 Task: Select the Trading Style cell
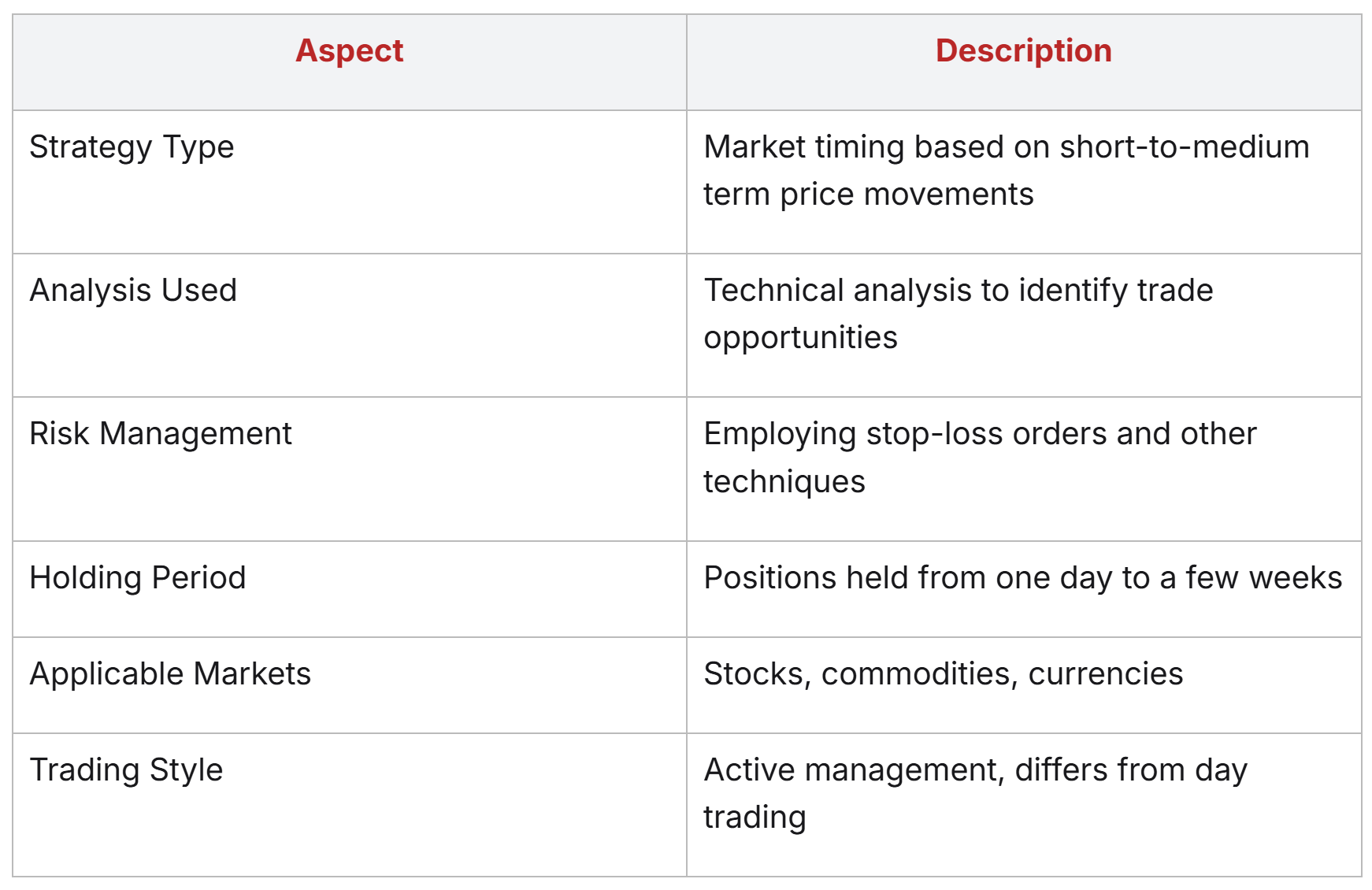pos(350,805)
